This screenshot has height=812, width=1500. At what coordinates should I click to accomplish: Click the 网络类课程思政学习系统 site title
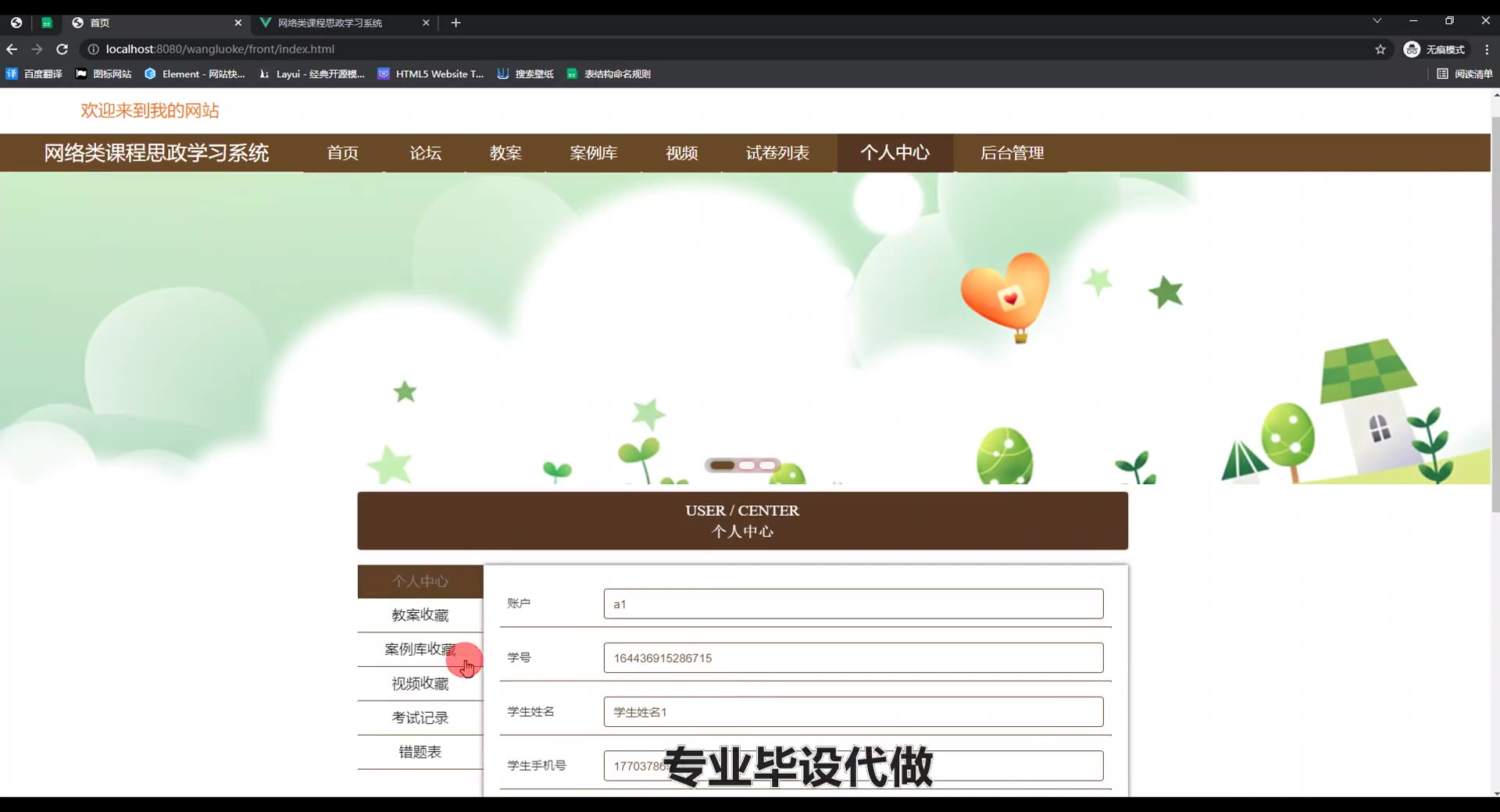(156, 153)
